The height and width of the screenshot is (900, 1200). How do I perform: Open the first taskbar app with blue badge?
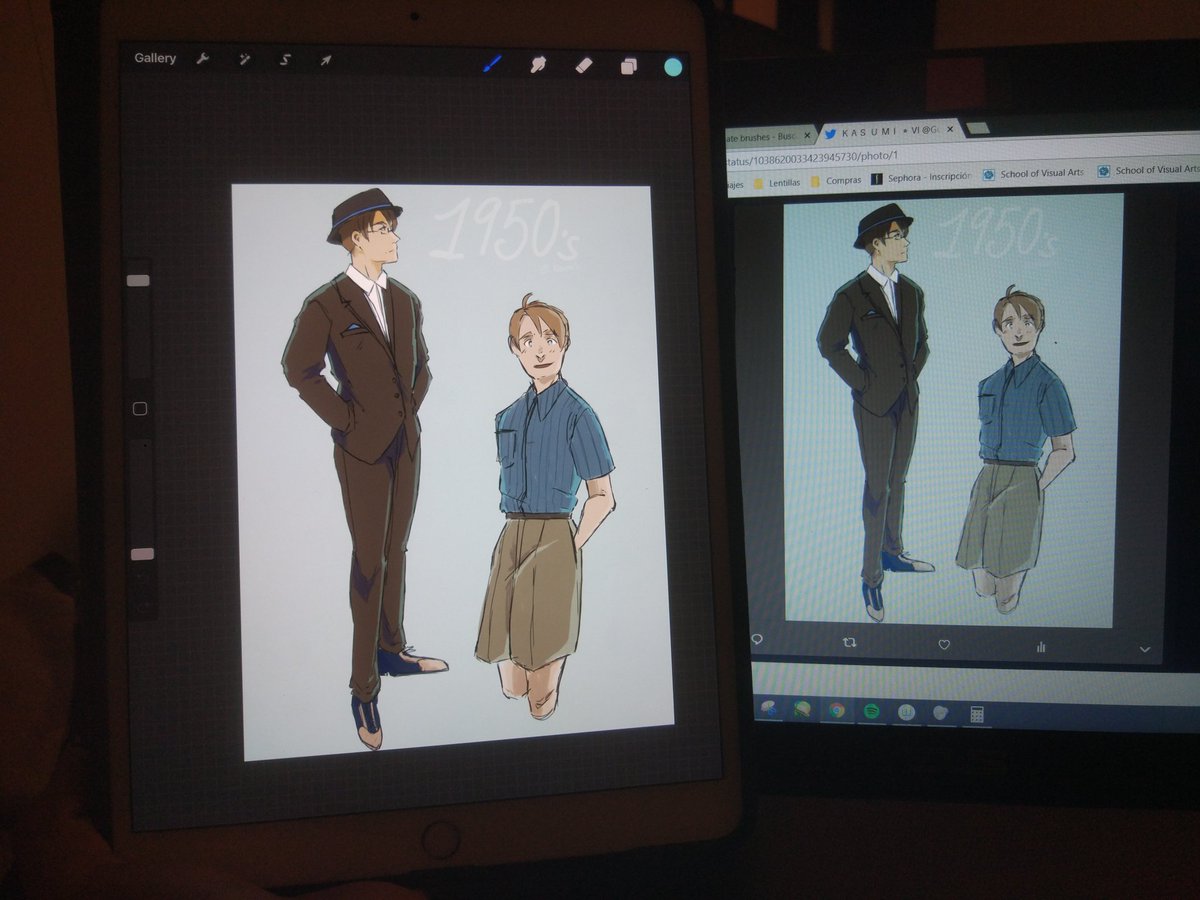[x=769, y=707]
